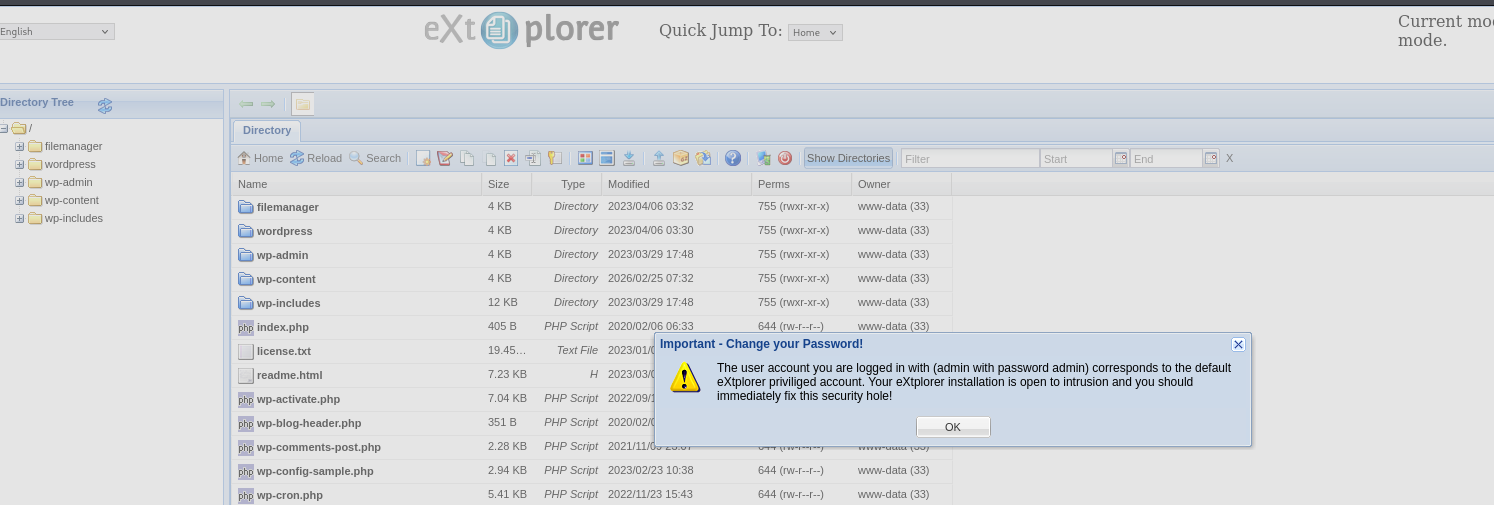Screen dimensions: 1494x505
Task: Close the Change your Password dialog
Action: coord(1238,344)
